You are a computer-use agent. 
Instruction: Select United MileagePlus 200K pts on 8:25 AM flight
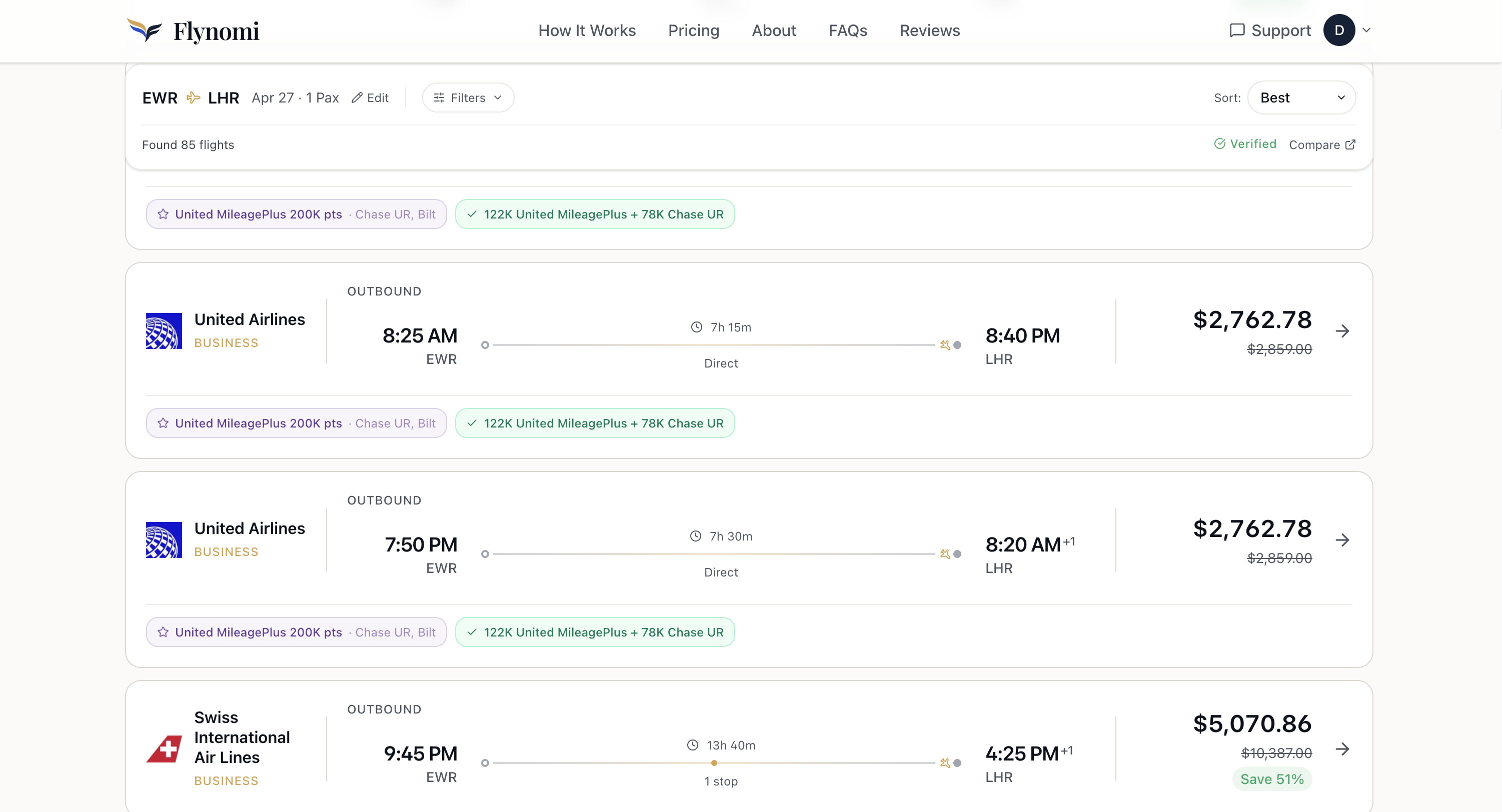pyautogui.click(x=296, y=423)
